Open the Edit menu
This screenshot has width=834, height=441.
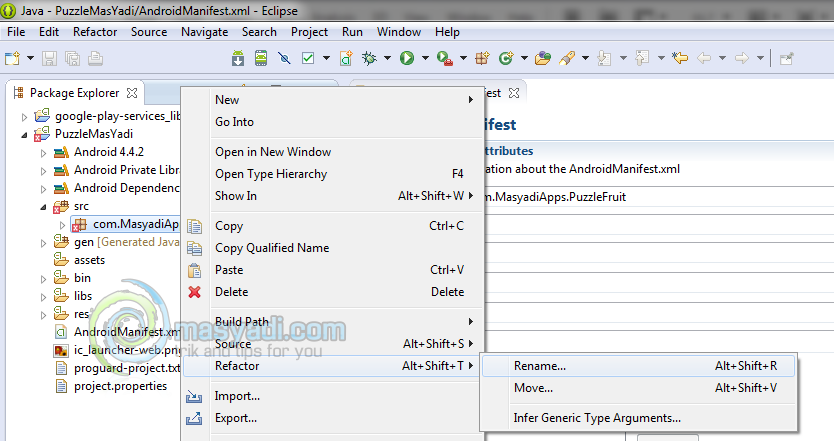tap(49, 32)
